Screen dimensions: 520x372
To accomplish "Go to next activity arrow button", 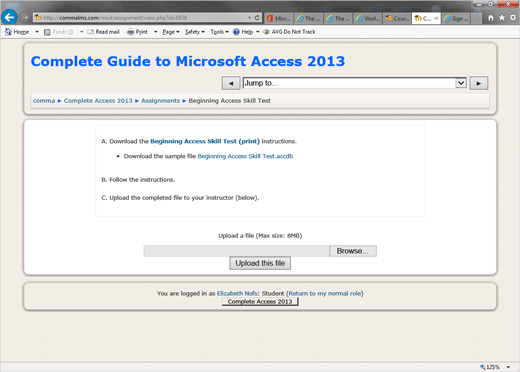I will [x=479, y=83].
